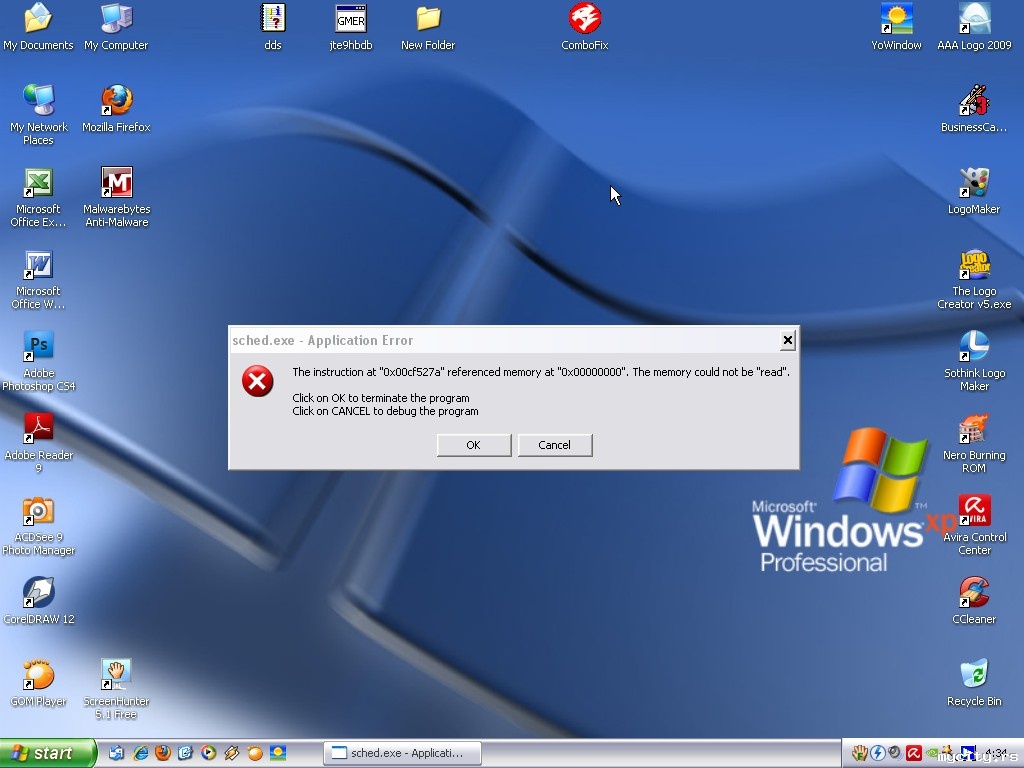
Task: Select Sothink Logo Maker shortcut
Action: (x=974, y=361)
